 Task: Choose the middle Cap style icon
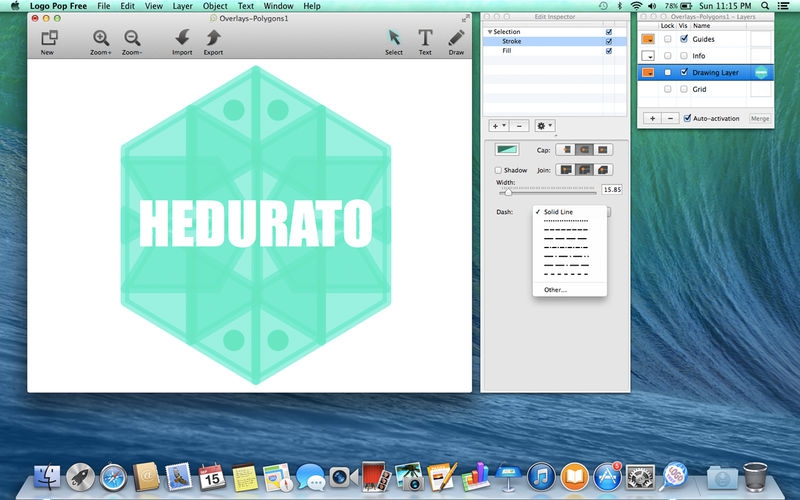pyautogui.click(x=584, y=149)
